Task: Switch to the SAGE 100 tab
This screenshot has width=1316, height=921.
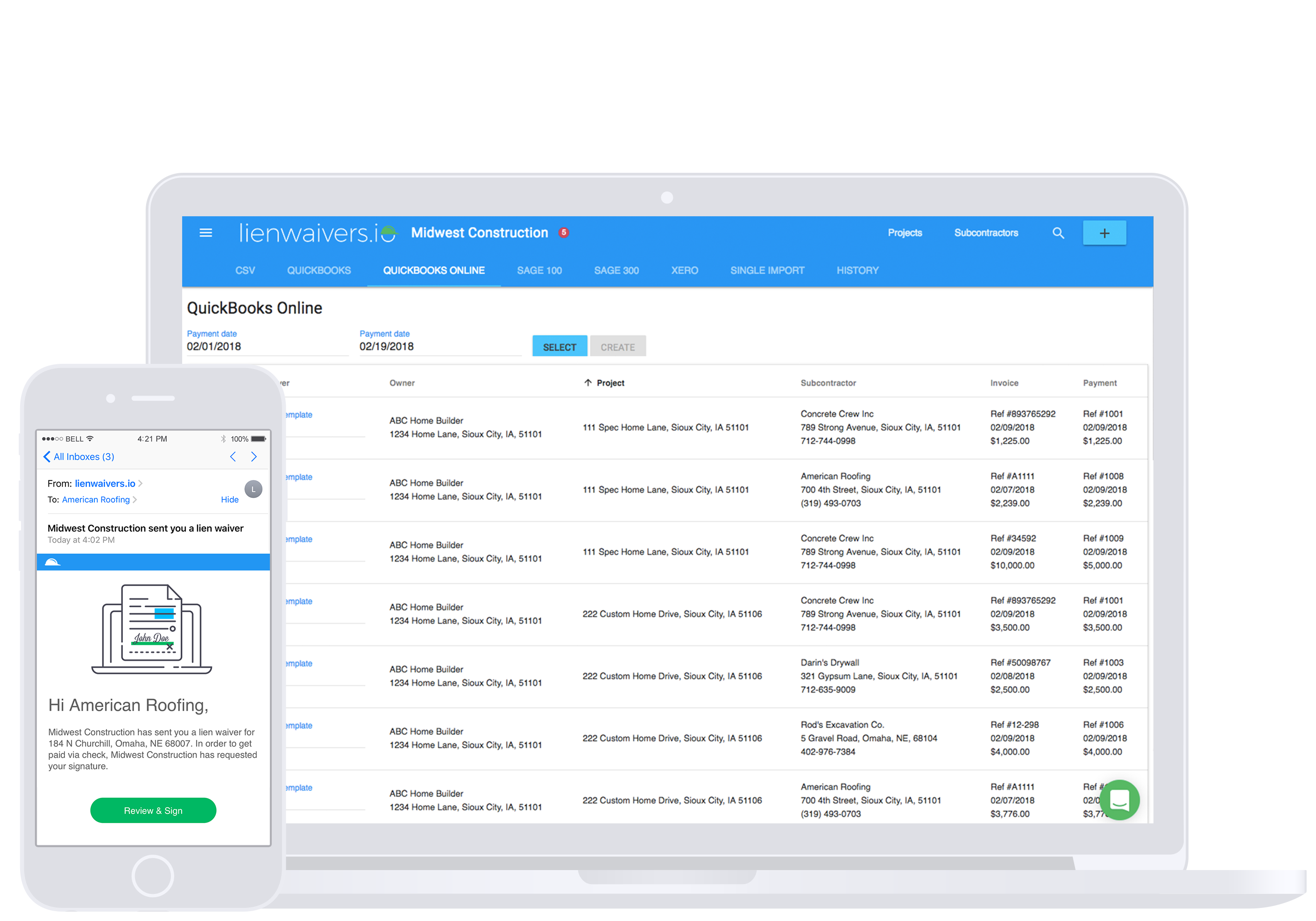Action: pos(539,270)
